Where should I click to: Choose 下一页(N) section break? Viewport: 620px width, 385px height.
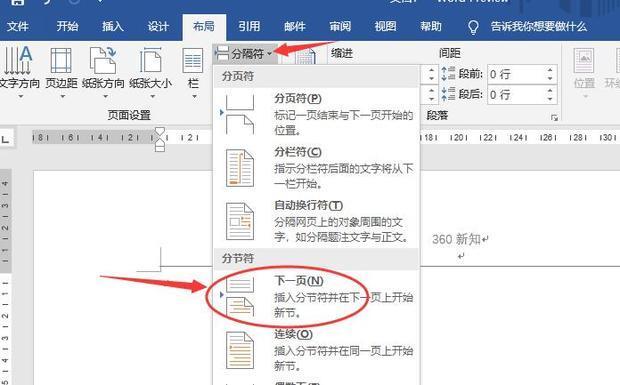tap(316, 296)
